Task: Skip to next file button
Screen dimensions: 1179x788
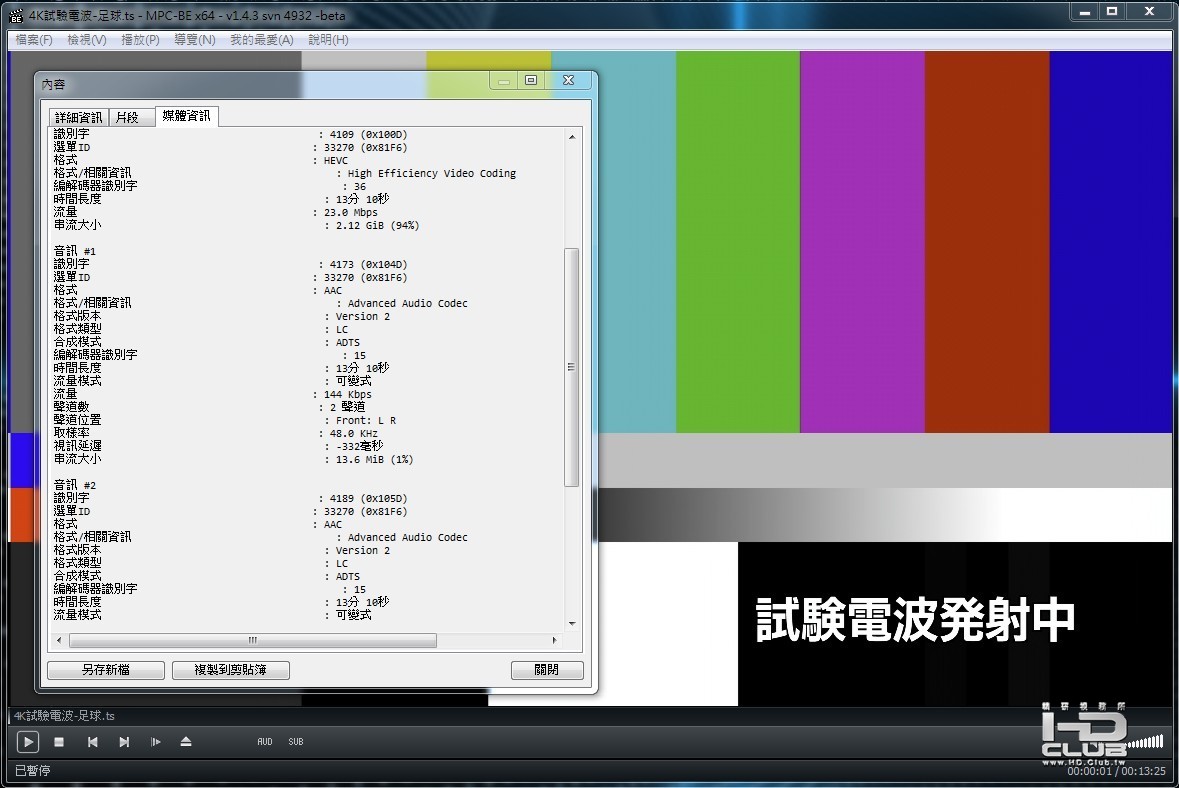Action: click(124, 742)
